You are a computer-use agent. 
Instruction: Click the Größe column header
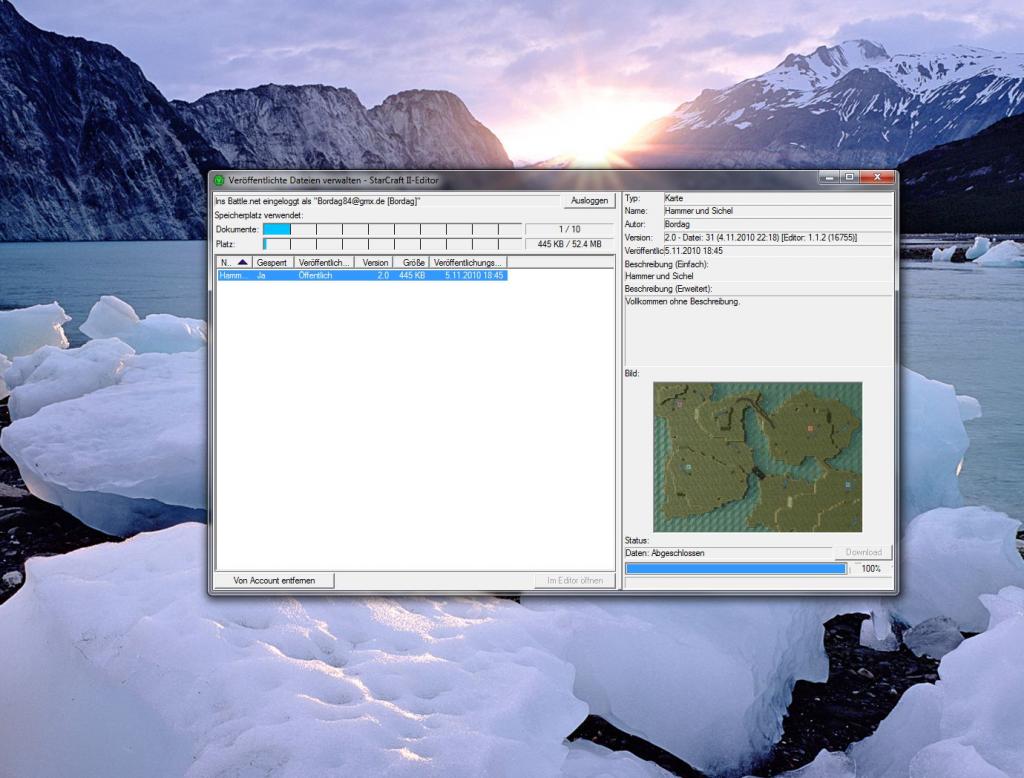tap(413, 262)
